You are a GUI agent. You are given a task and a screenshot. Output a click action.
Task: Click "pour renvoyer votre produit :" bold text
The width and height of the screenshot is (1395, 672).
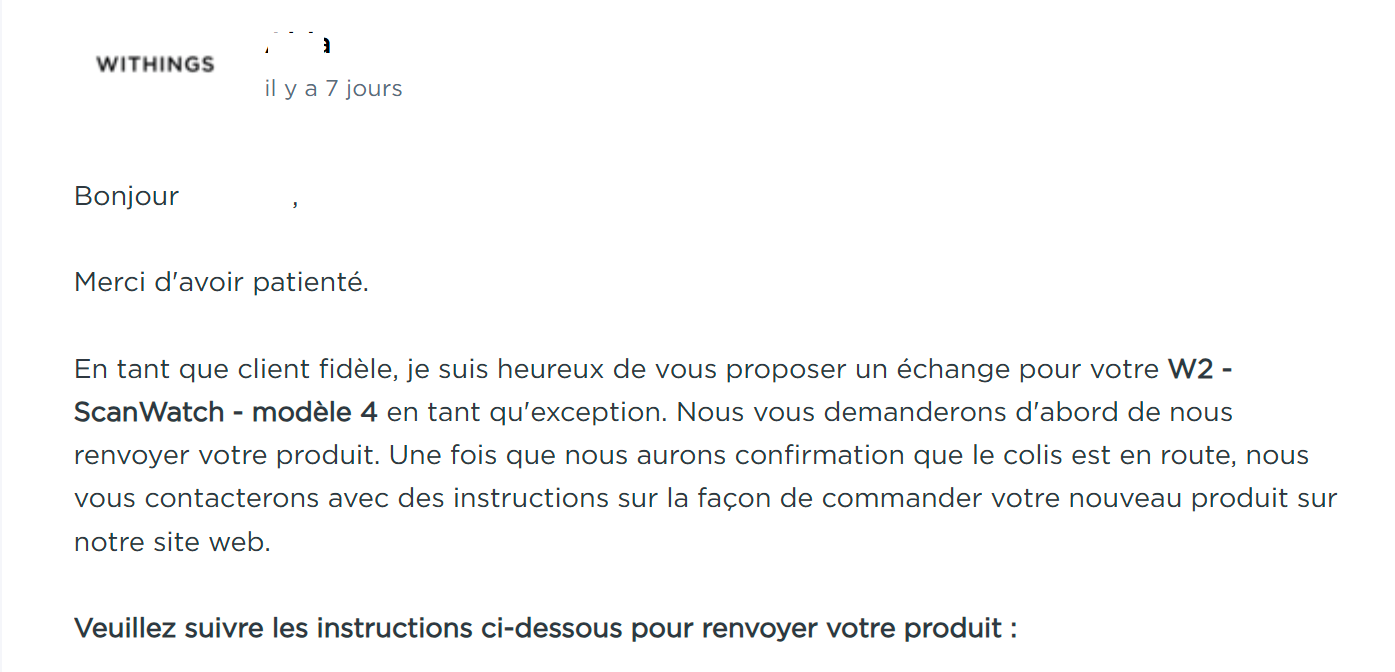pyautogui.click(x=823, y=629)
